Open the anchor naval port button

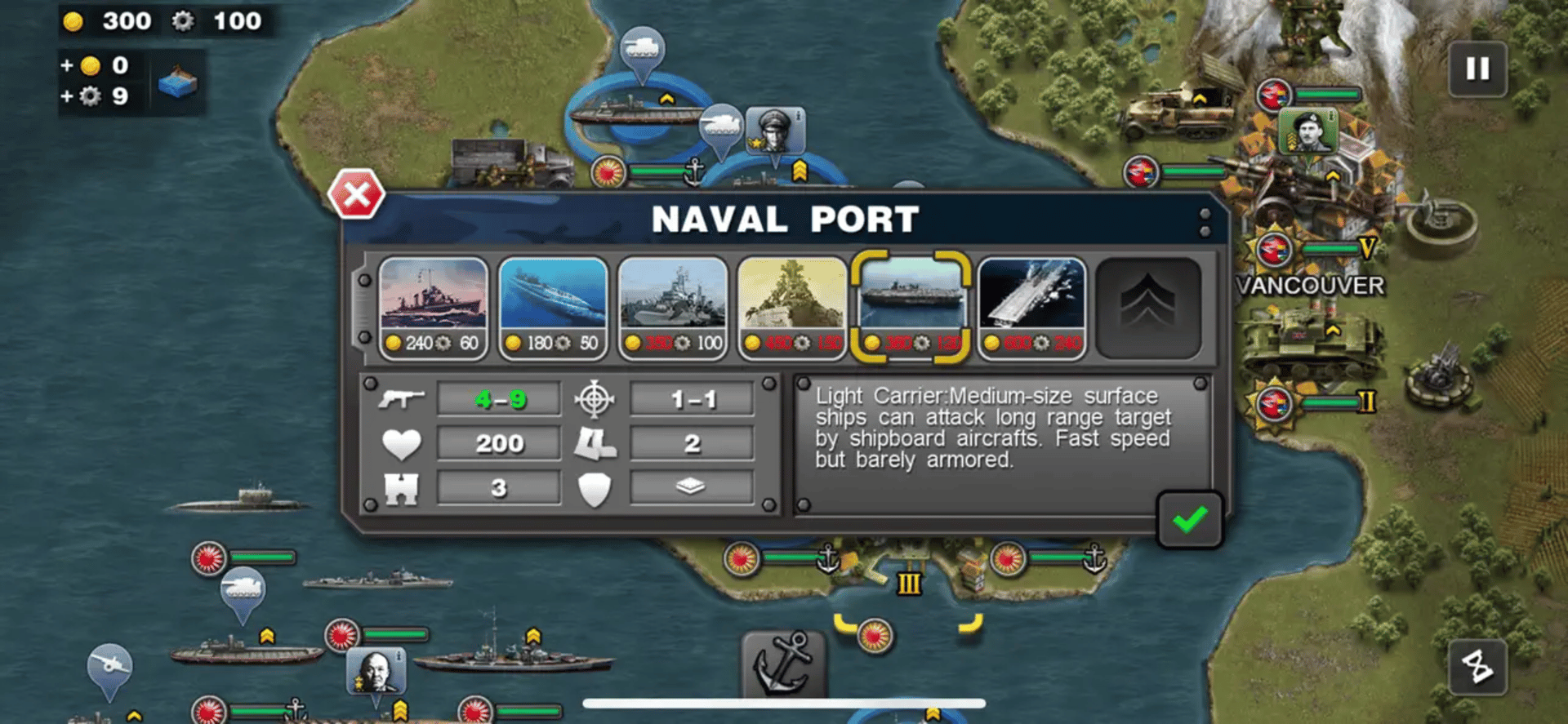click(x=782, y=664)
